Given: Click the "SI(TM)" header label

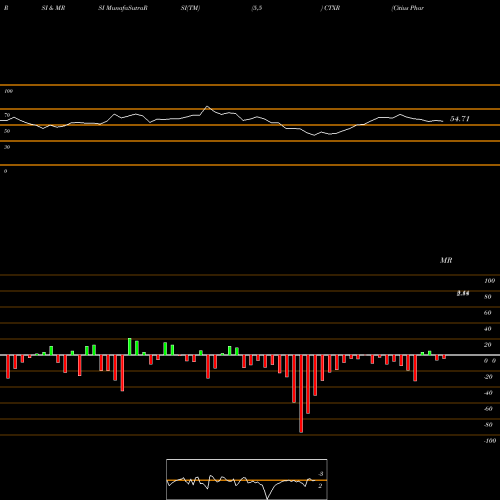Looking at the screenshot, I should point(190,8).
